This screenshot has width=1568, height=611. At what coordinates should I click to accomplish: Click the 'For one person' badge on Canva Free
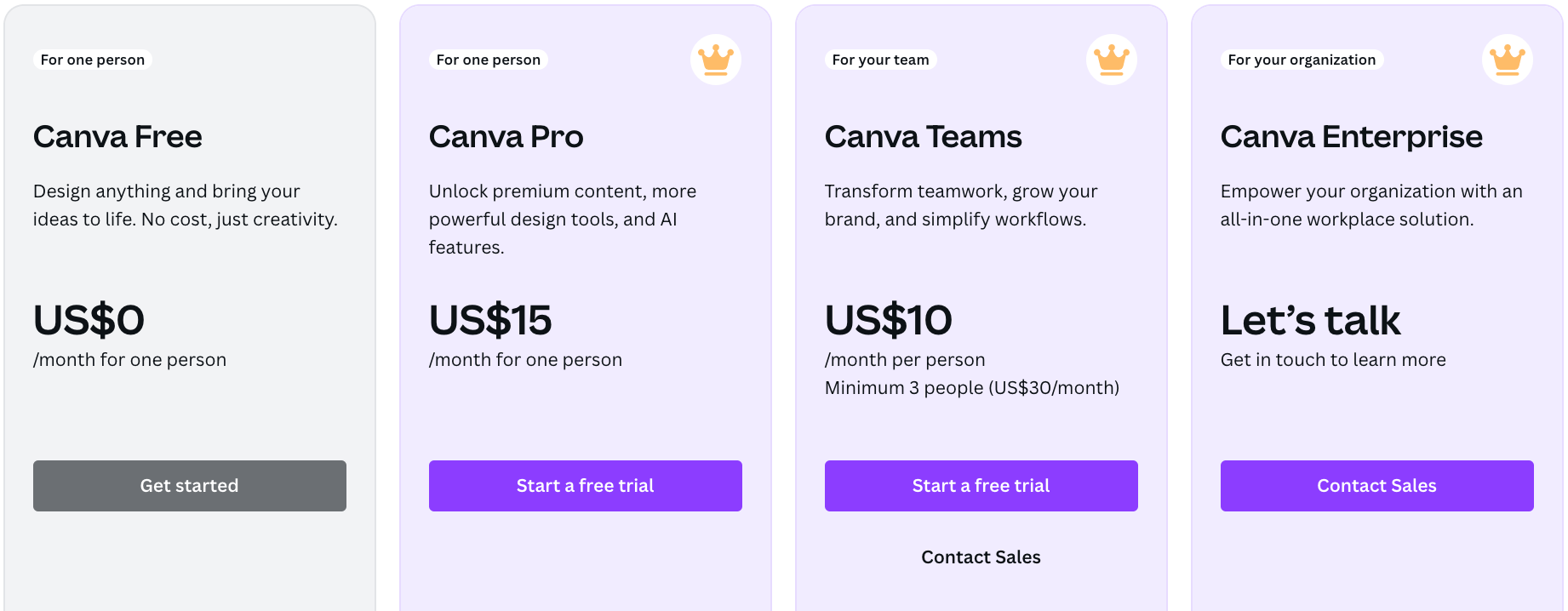(93, 60)
